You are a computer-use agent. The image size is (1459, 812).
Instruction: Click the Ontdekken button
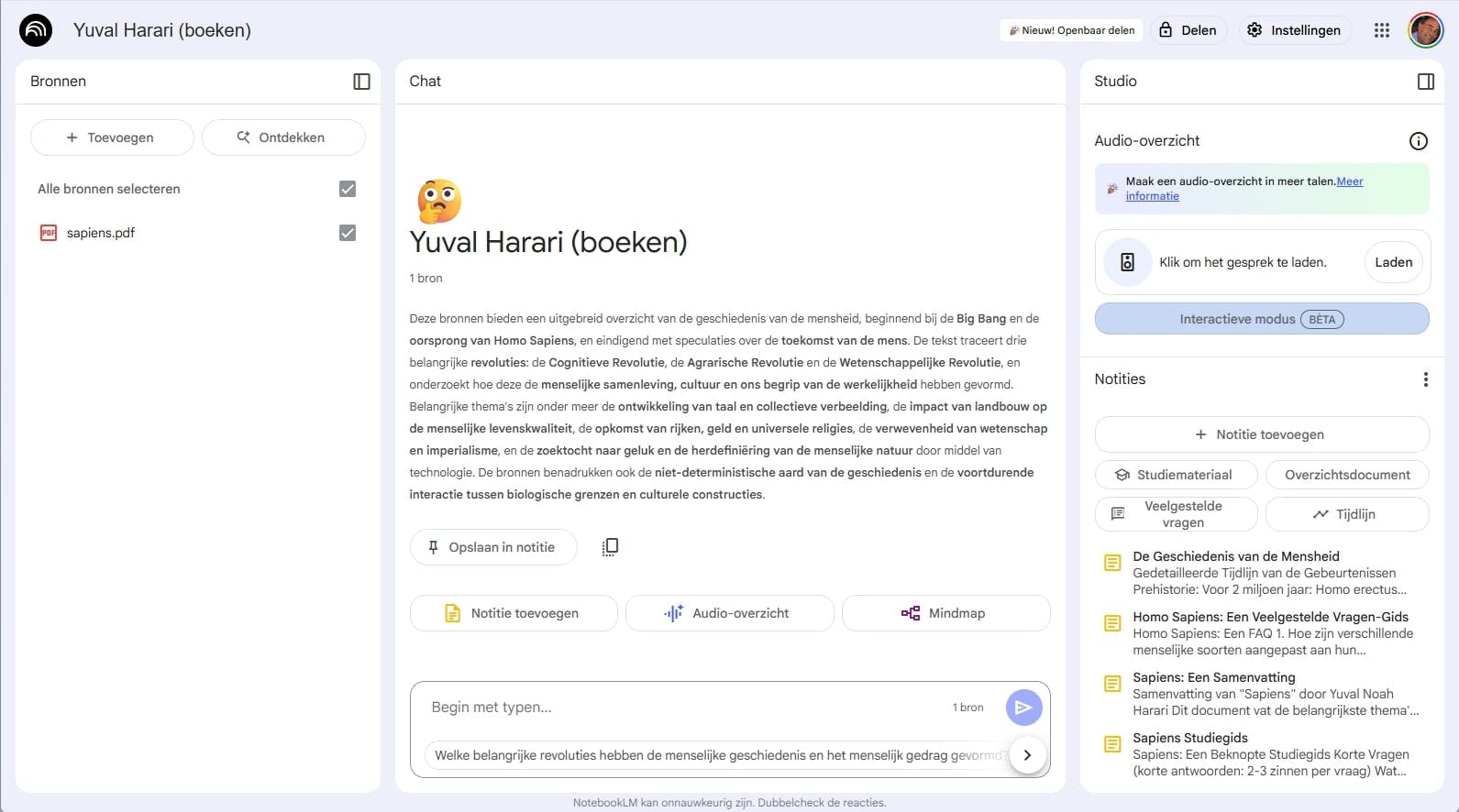(x=283, y=137)
